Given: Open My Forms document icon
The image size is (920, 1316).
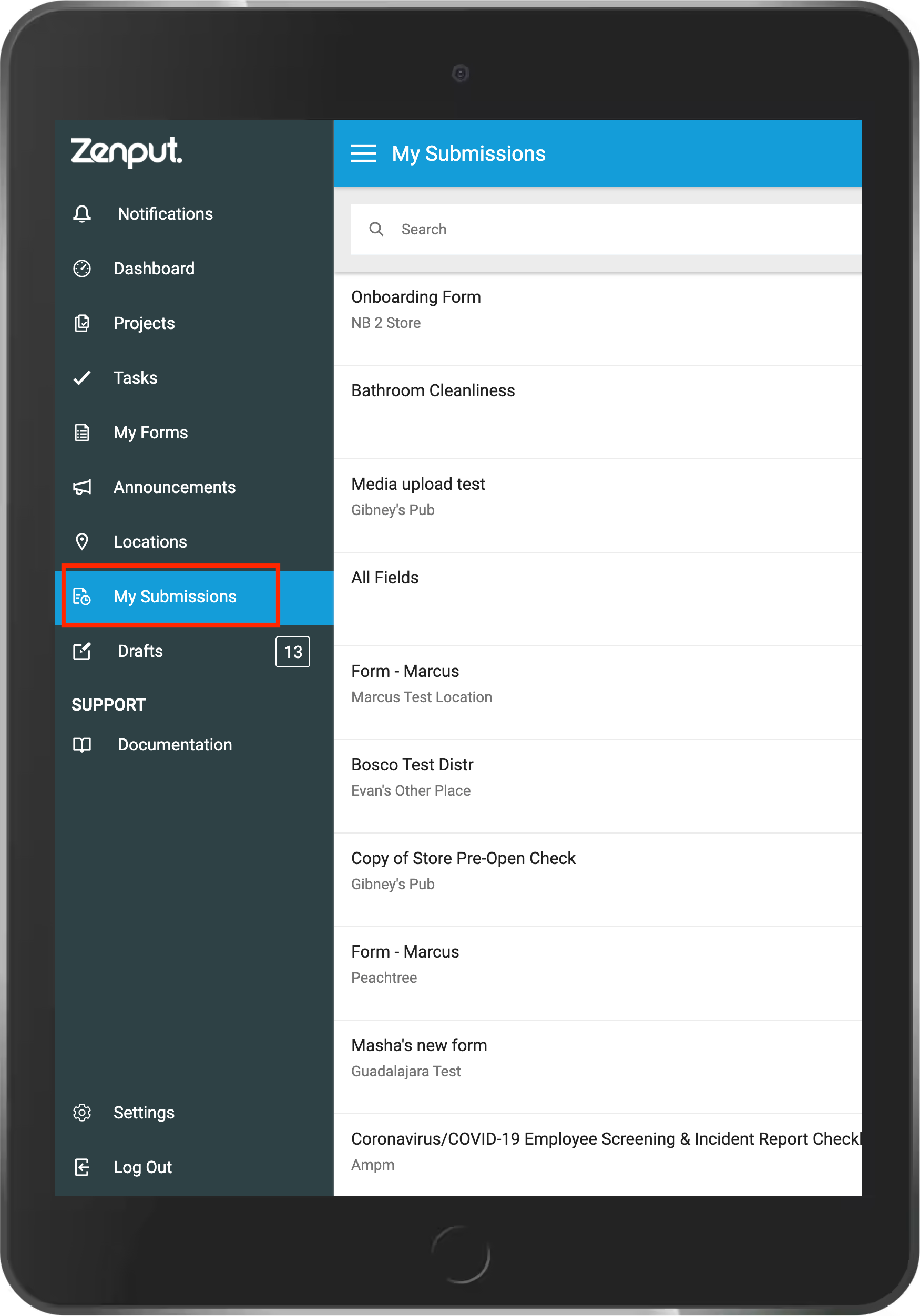Looking at the screenshot, I should coord(82,432).
